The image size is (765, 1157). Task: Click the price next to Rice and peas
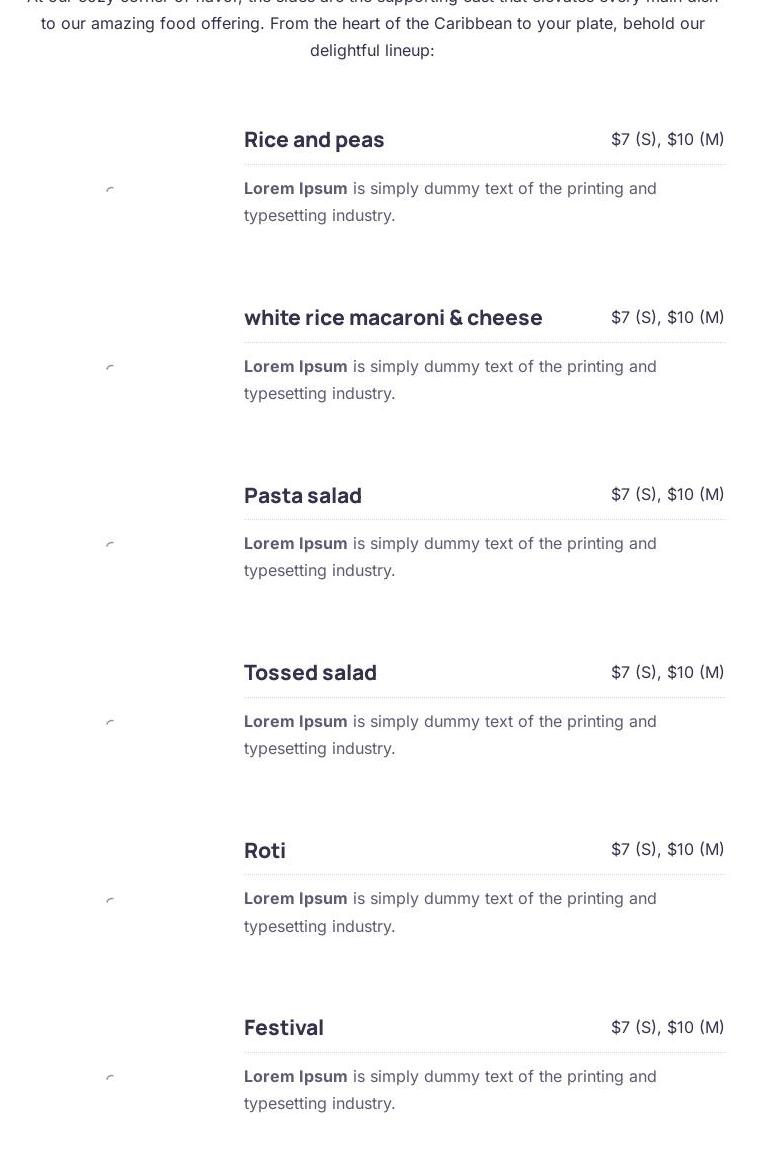pos(668,139)
